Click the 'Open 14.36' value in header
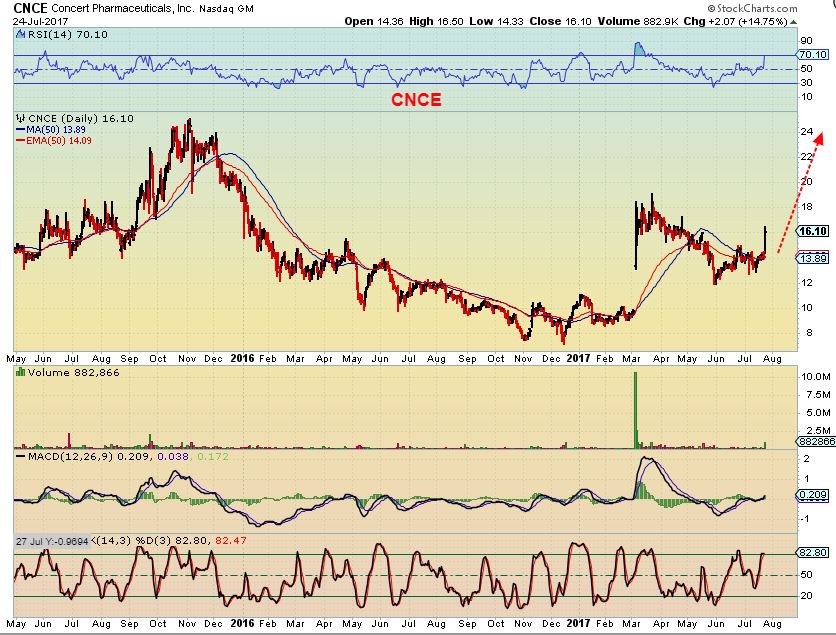 374,21
